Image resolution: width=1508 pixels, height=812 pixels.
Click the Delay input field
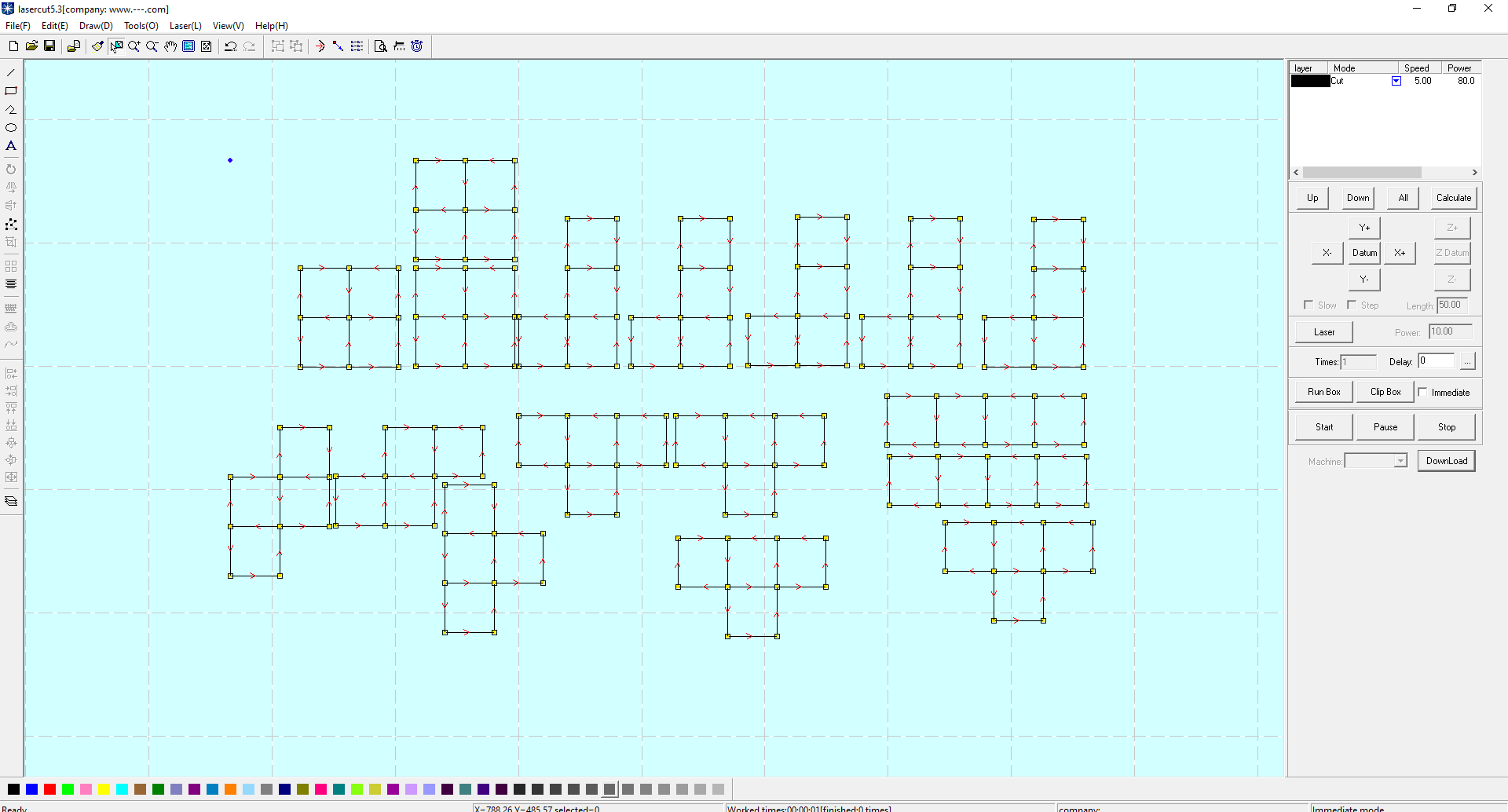1437,361
